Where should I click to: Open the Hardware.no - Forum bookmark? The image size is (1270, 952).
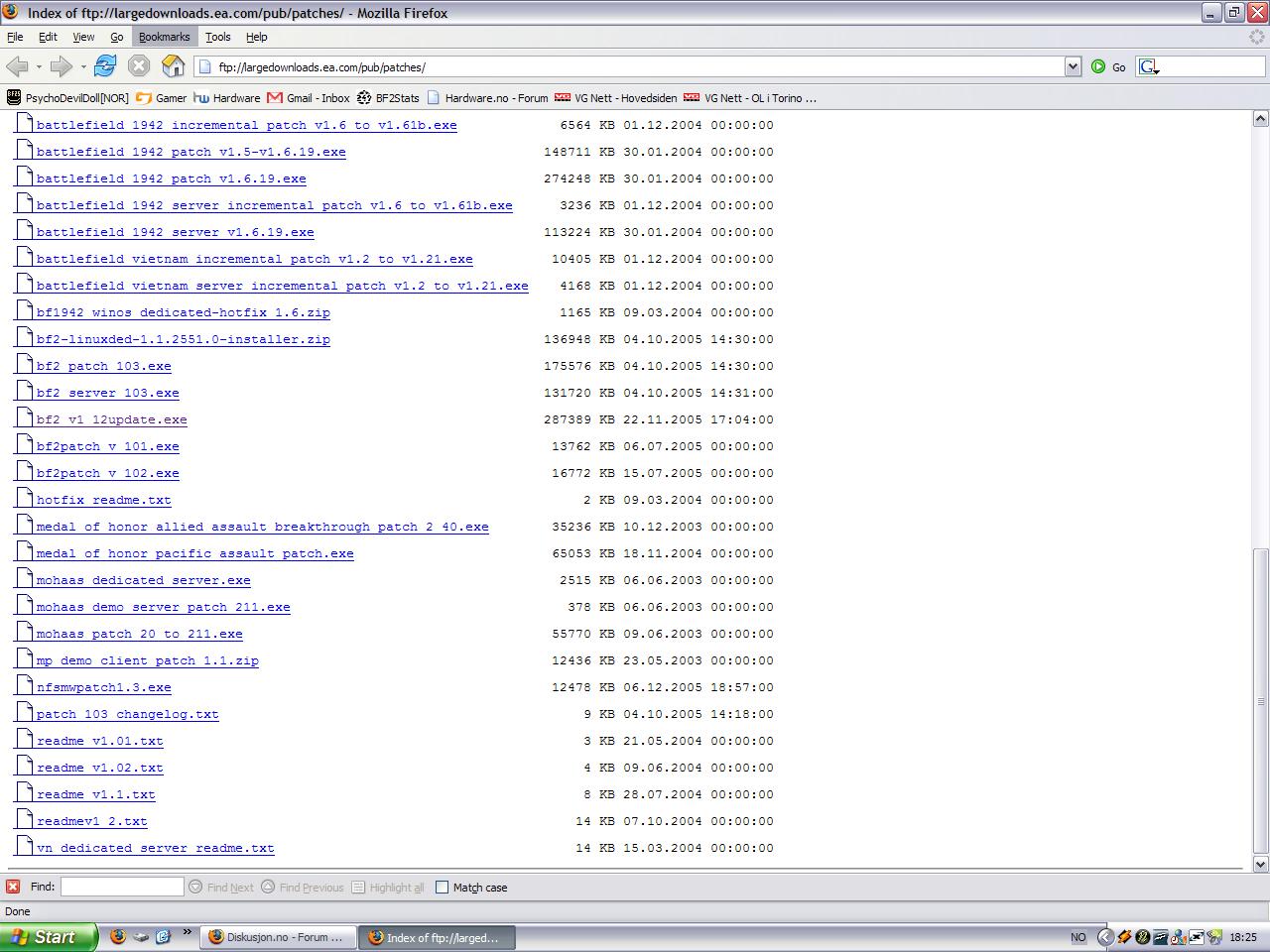[487, 98]
